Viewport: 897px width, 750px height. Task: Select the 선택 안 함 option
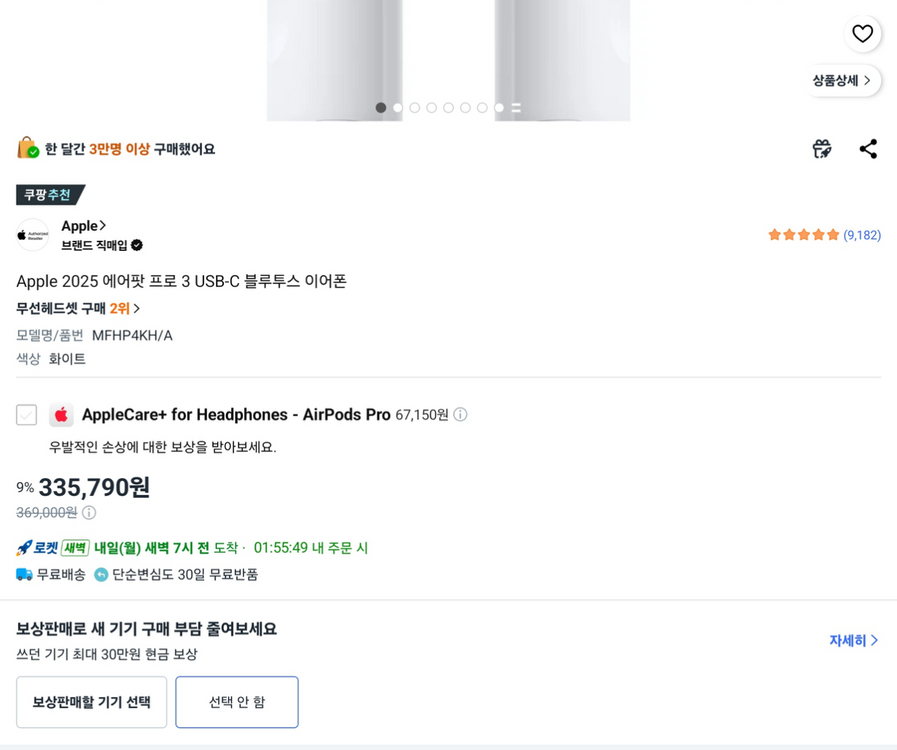tap(237, 702)
